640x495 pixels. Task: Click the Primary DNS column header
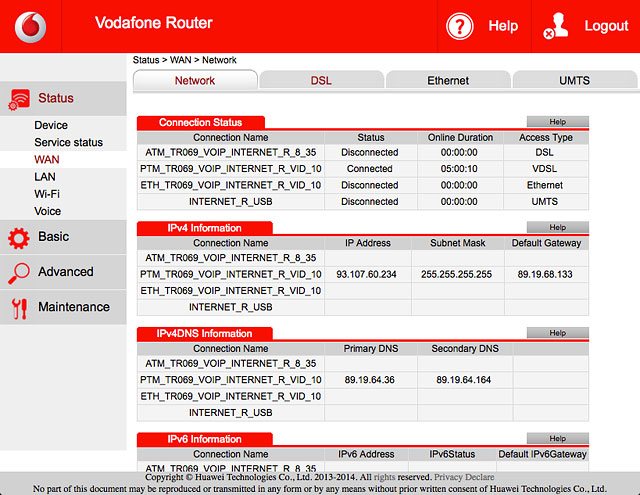(x=371, y=348)
